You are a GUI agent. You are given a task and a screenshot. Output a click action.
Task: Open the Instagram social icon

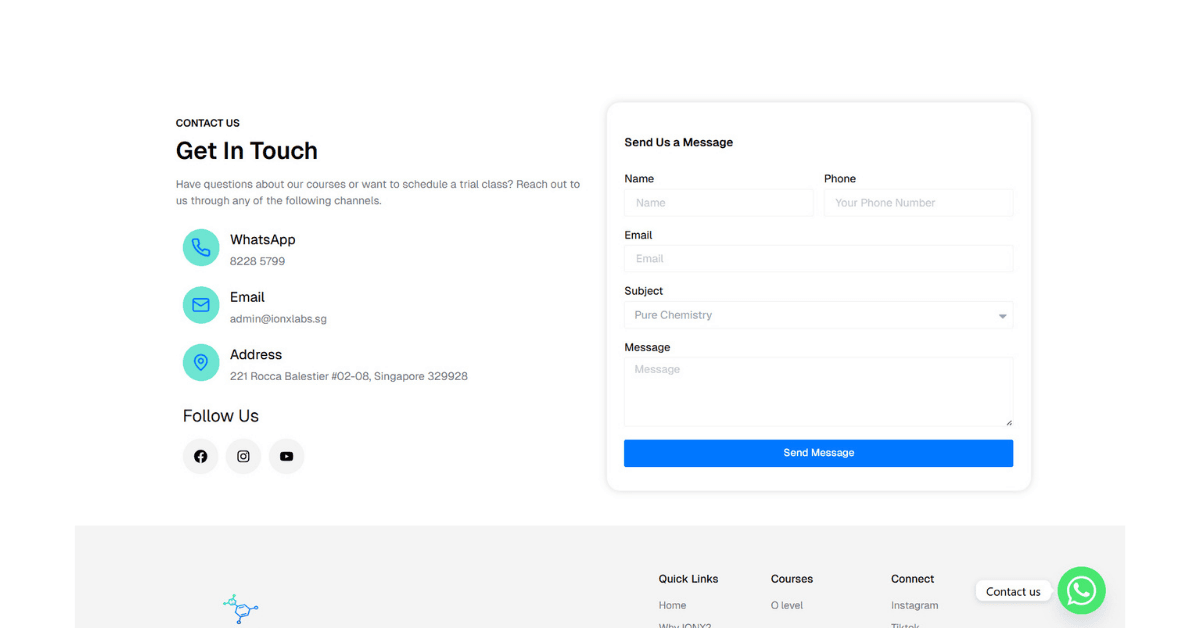pyautogui.click(x=243, y=456)
